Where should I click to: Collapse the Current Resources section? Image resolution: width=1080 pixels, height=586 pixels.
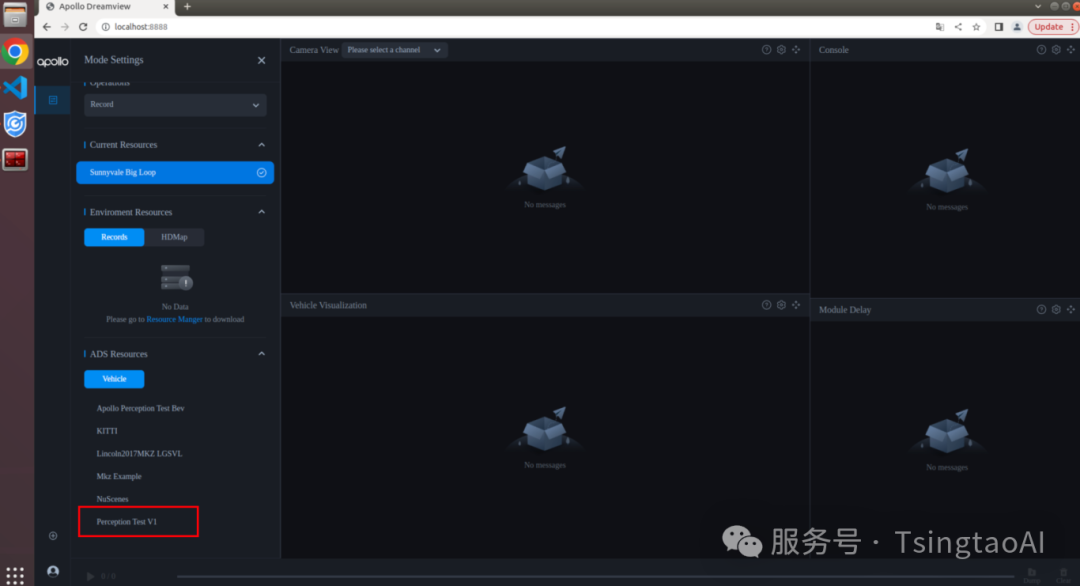[261, 145]
